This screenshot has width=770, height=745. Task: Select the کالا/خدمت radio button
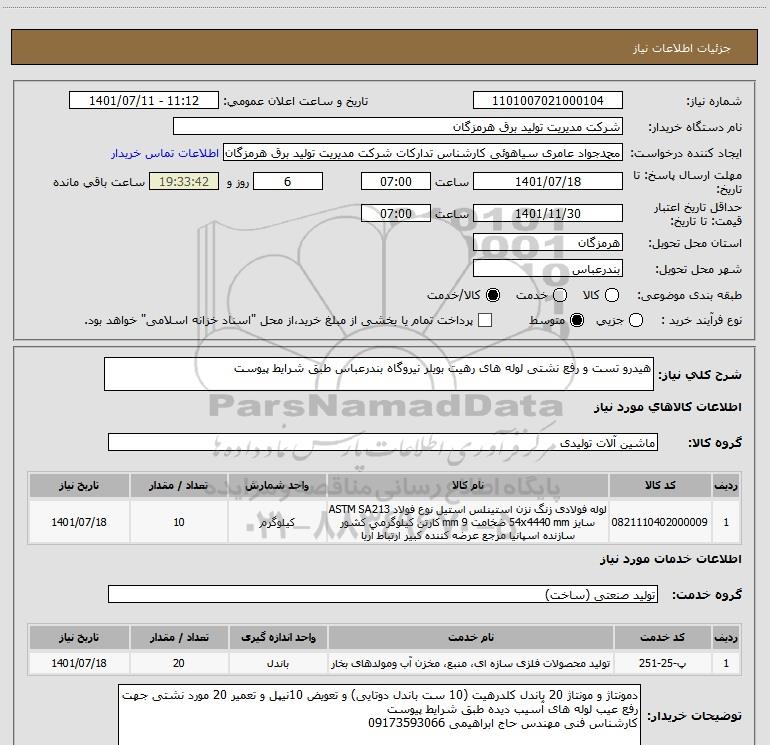tap(493, 295)
